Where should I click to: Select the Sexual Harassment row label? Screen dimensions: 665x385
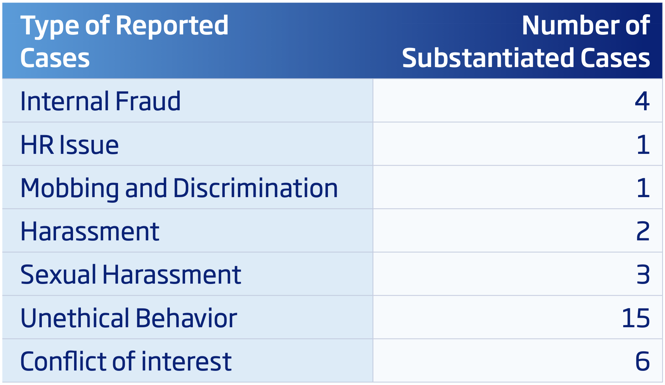click(131, 275)
